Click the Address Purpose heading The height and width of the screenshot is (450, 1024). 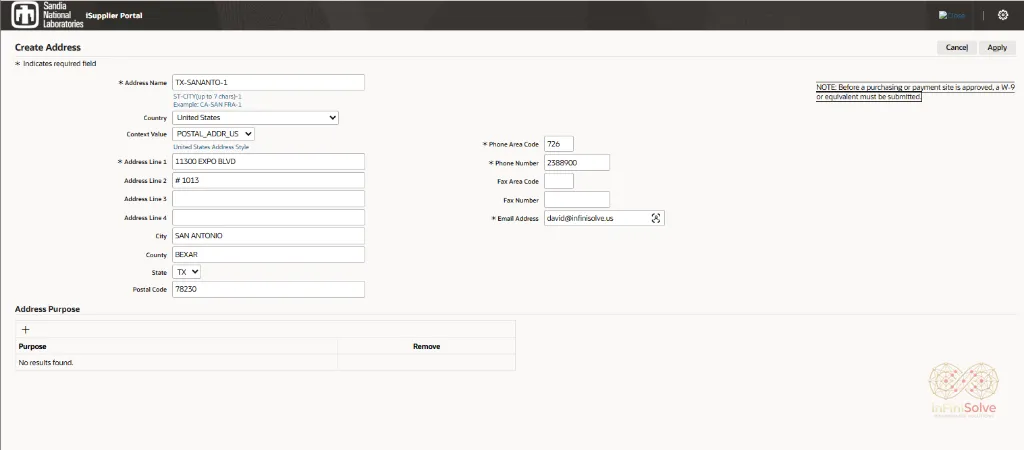coord(47,309)
